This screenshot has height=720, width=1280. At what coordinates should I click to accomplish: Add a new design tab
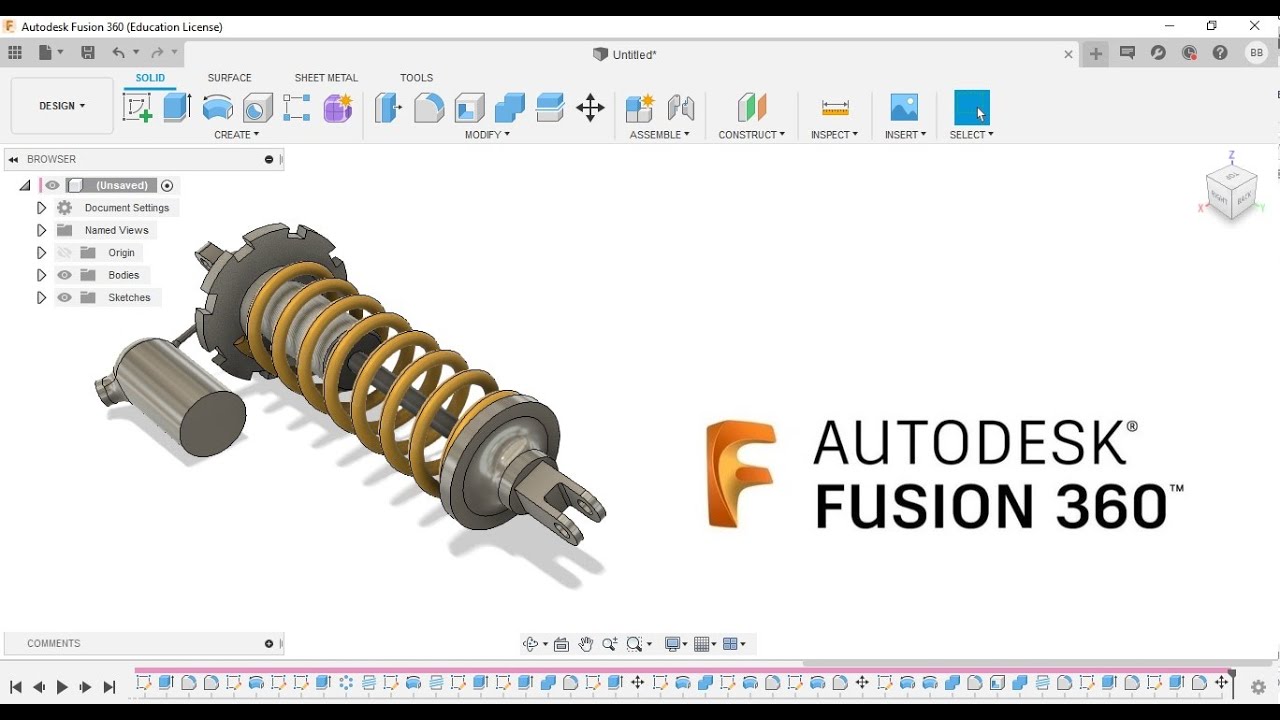pyautogui.click(x=1096, y=54)
